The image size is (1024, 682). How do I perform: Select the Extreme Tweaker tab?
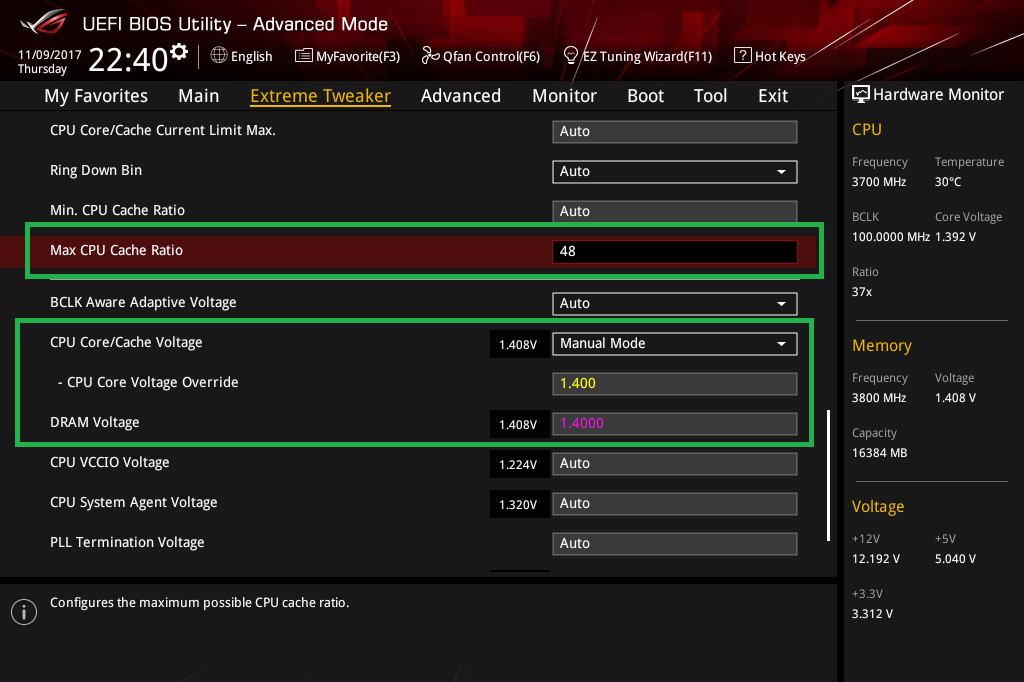coord(321,96)
